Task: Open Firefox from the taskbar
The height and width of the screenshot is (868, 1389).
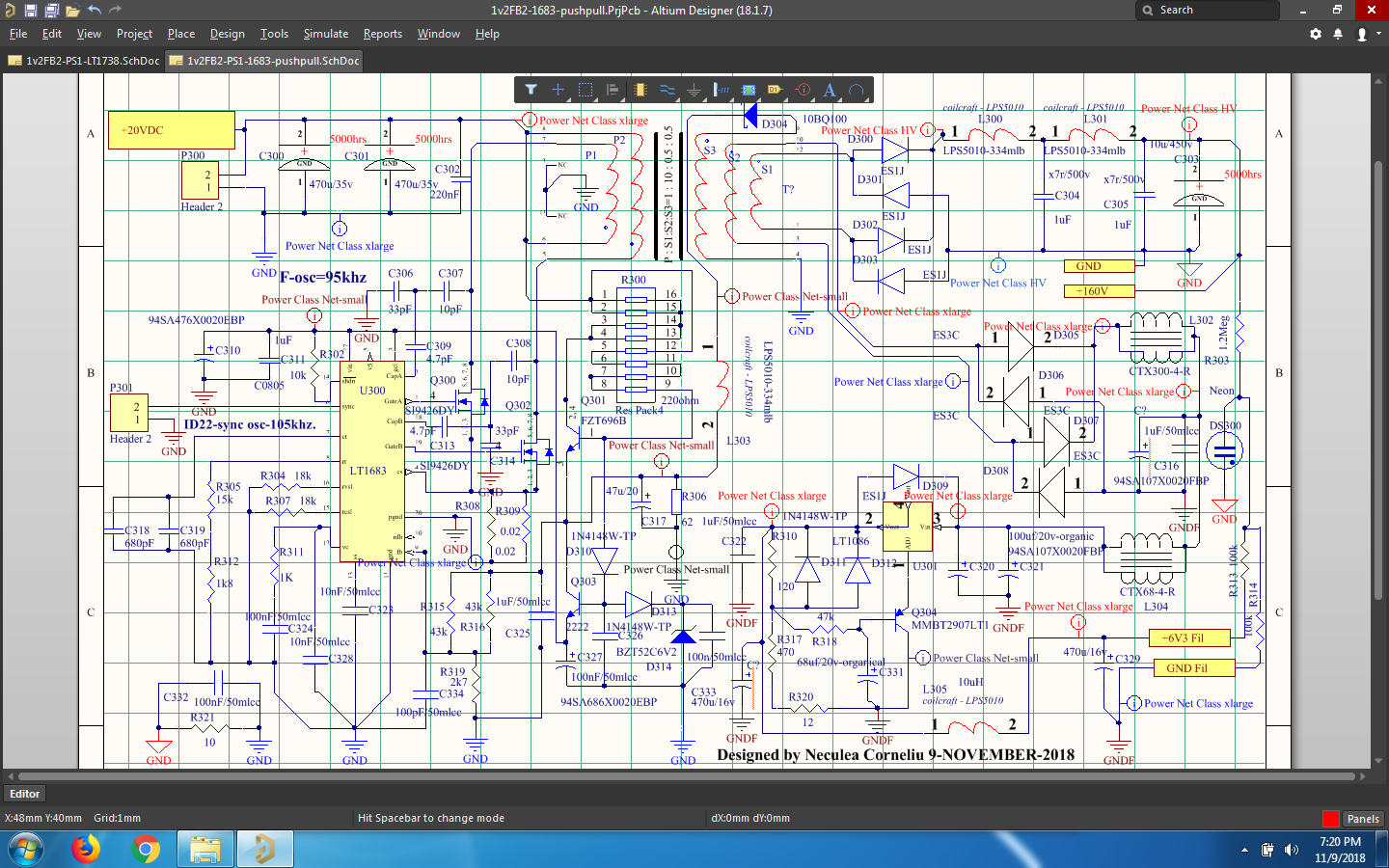Action: tap(86, 850)
